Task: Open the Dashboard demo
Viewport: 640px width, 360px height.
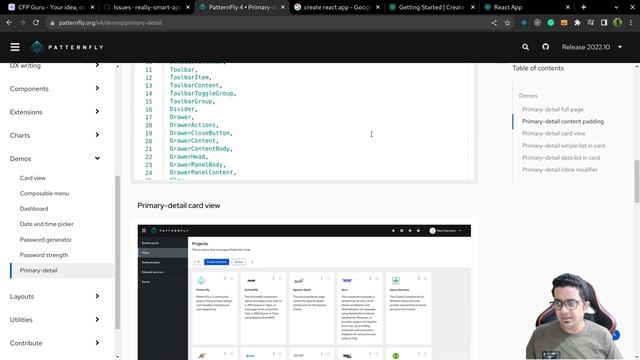Action: [x=34, y=209]
